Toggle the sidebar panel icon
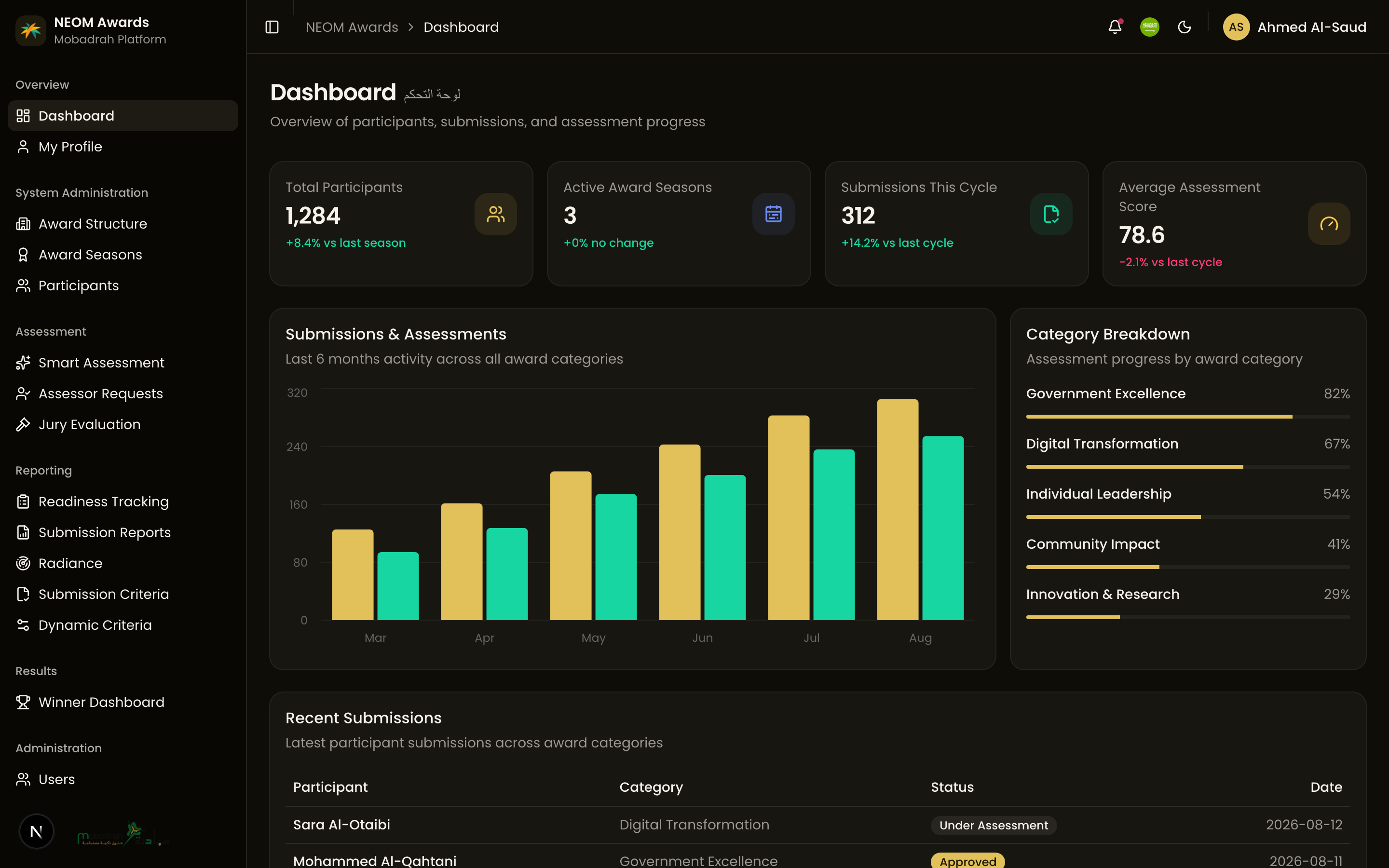 (272, 27)
